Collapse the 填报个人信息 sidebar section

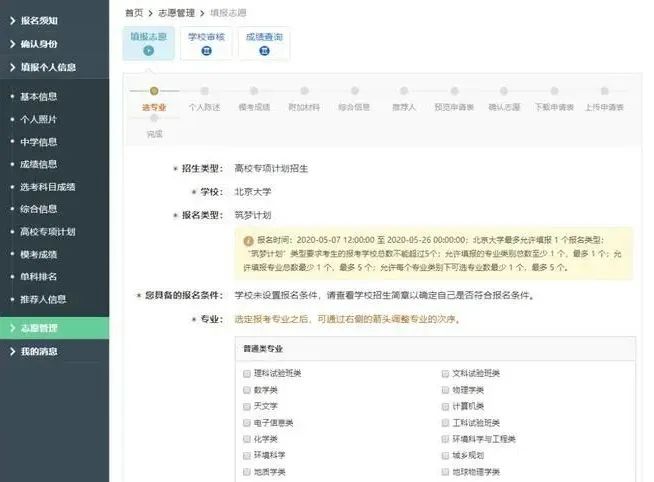coord(54,67)
